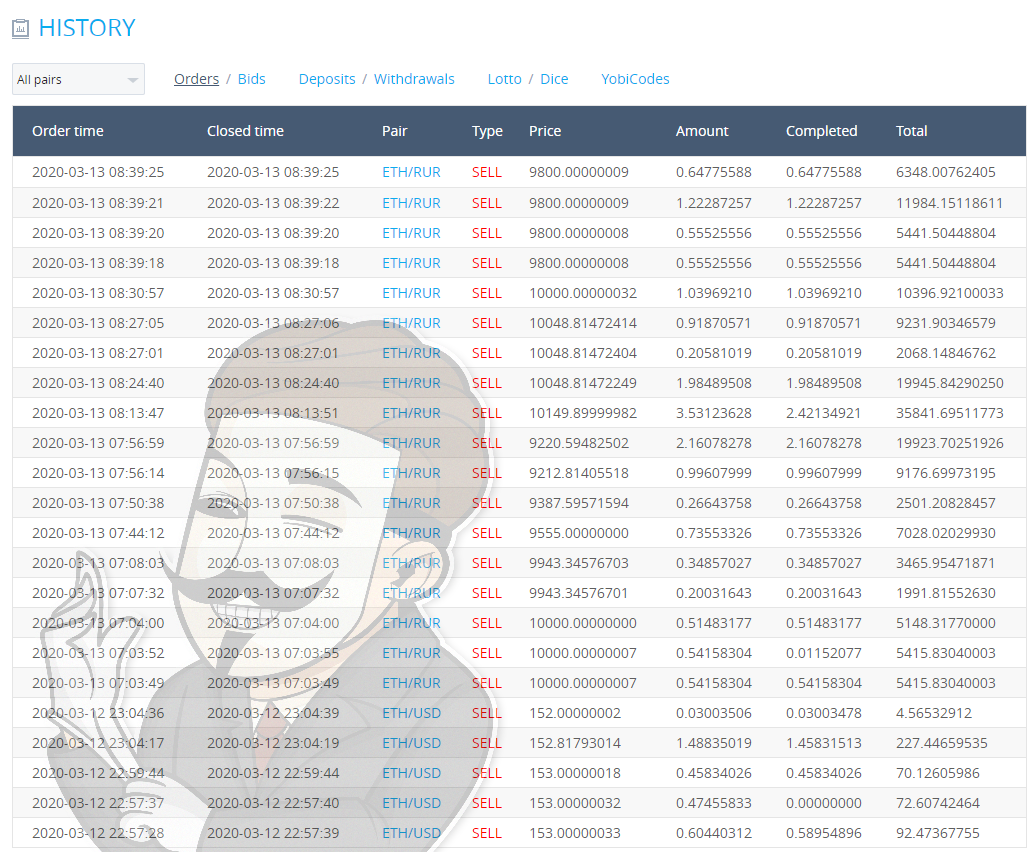1030x852 pixels.
Task: Select closed time 2020-03-13 08:39:22
Action: 273,203
